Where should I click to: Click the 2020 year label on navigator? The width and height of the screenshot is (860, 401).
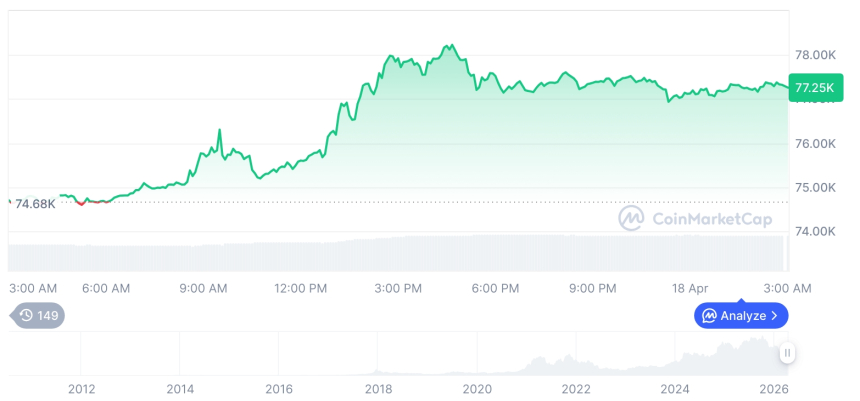(477, 389)
